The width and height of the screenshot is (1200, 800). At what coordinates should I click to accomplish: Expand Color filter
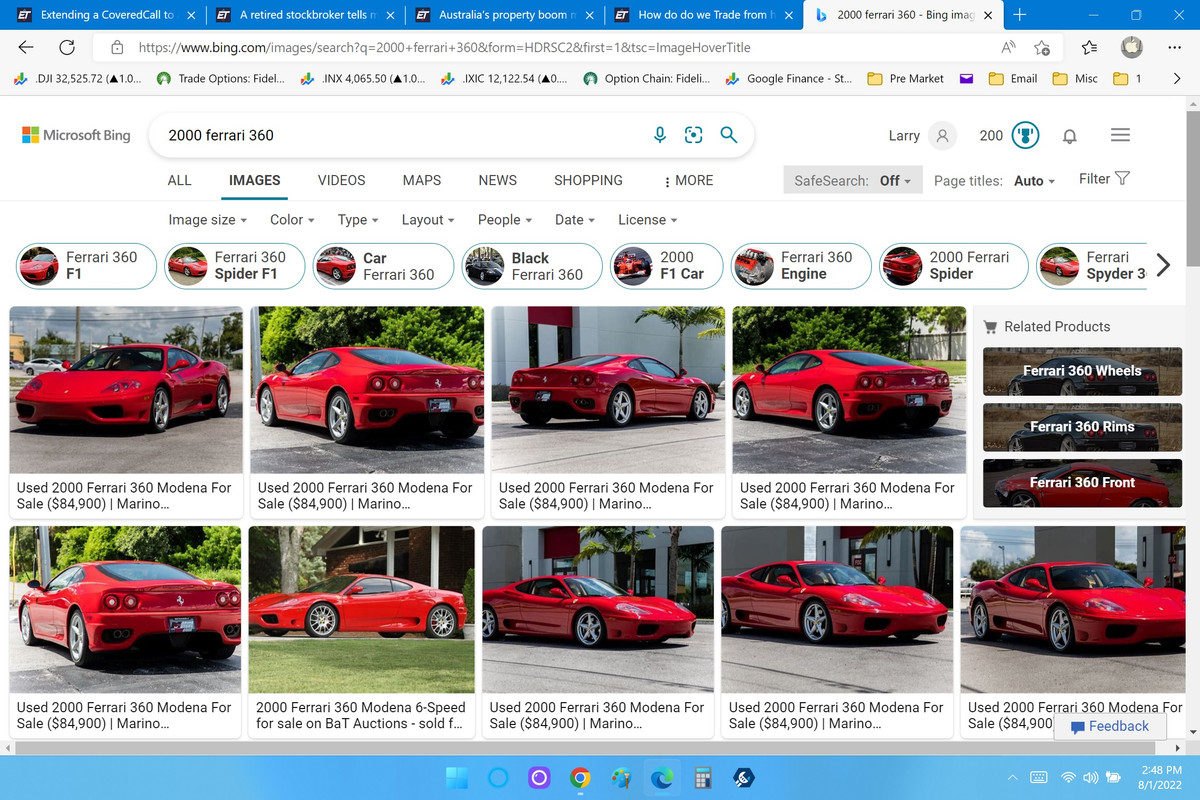coord(292,220)
